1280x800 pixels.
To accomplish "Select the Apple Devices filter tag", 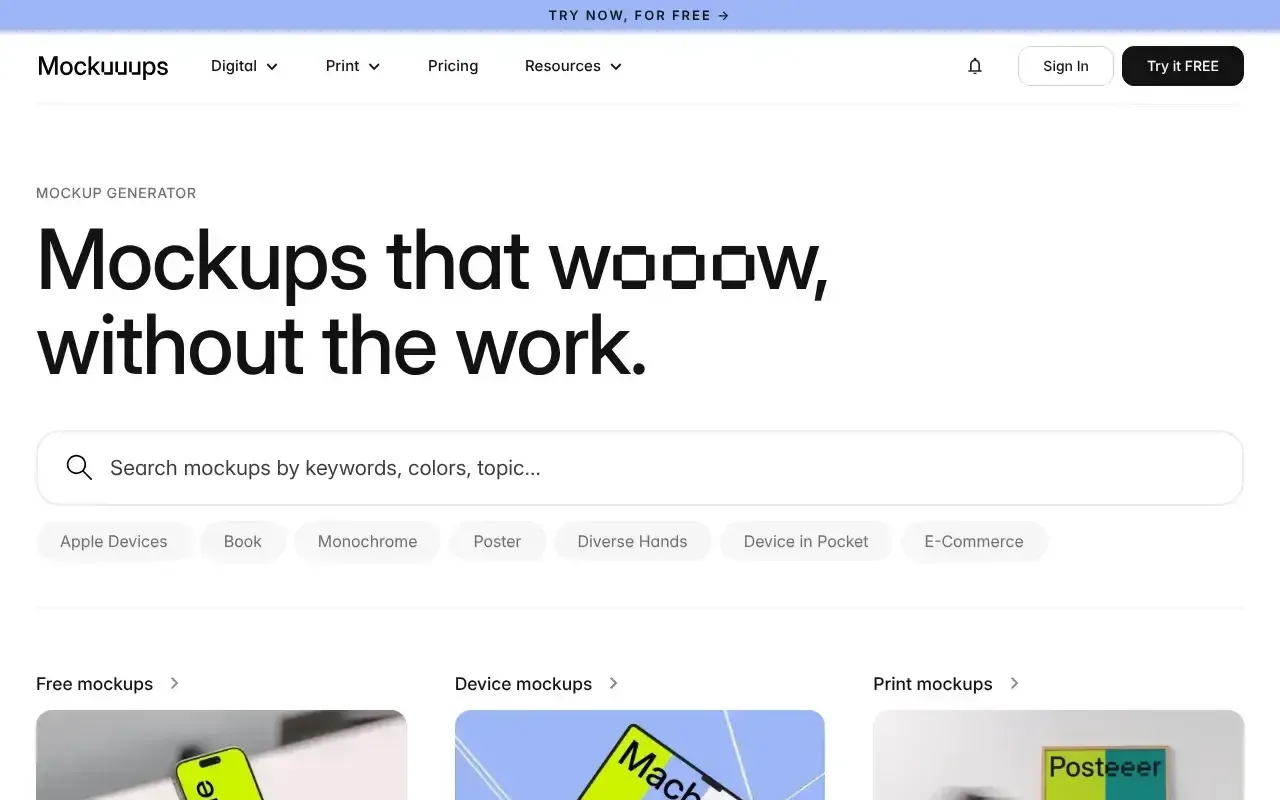I will point(113,541).
